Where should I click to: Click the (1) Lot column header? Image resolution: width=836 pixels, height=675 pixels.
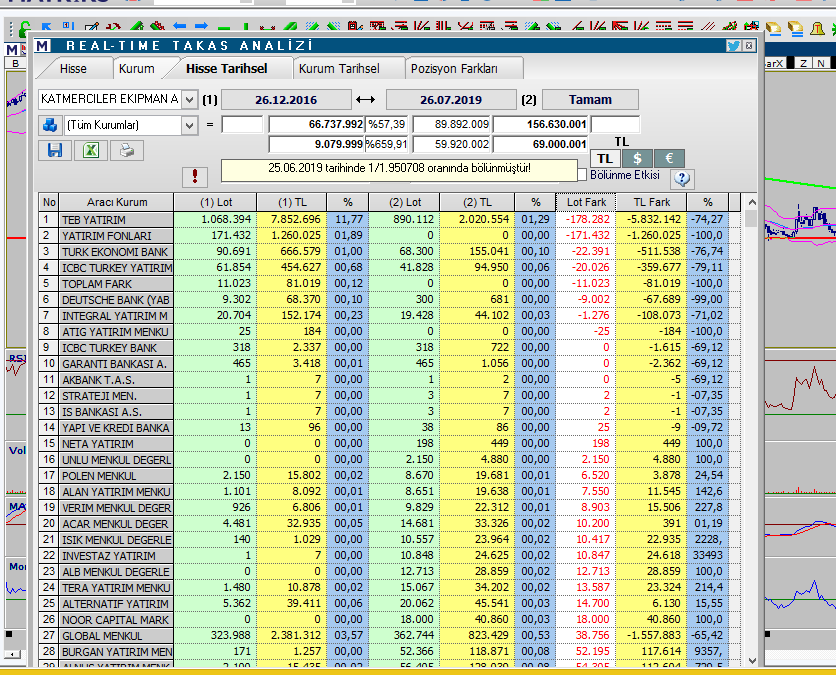[216, 203]
